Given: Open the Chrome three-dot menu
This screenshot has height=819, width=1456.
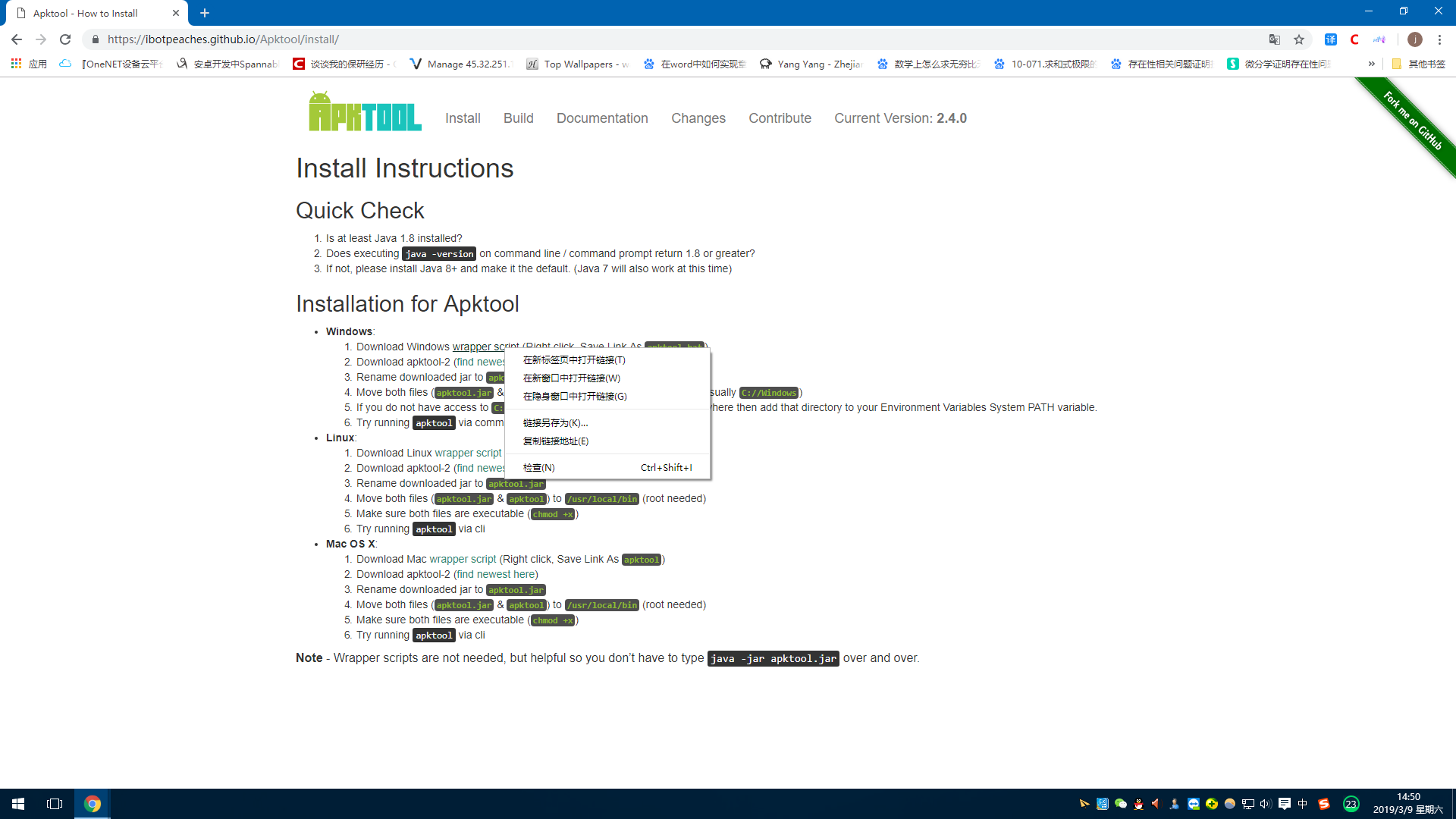Looking at the screenshot, I should [1440, 39].
